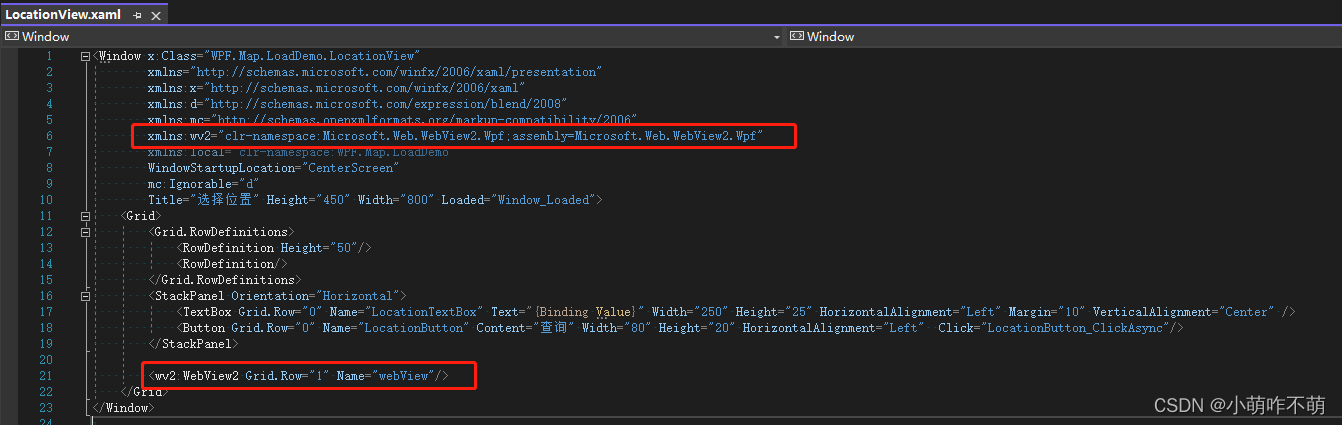
Task: Click the xmlns:wv2 namespace declaration
Action: (x=456, y=136)
